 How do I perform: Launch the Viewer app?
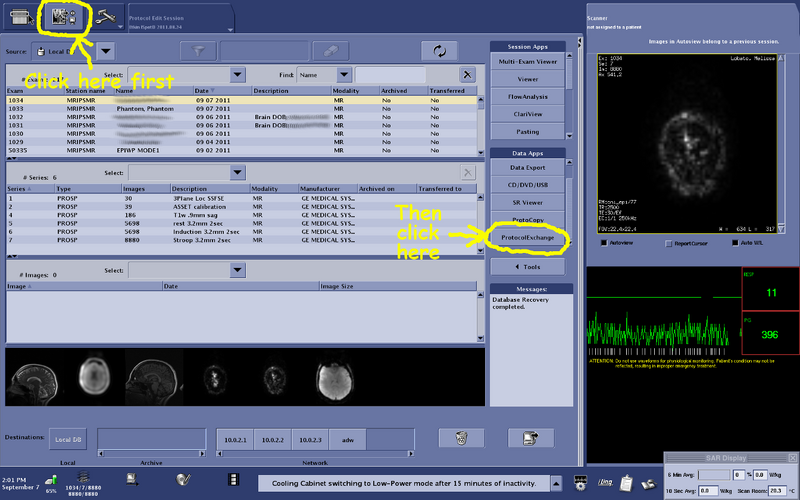528,79
